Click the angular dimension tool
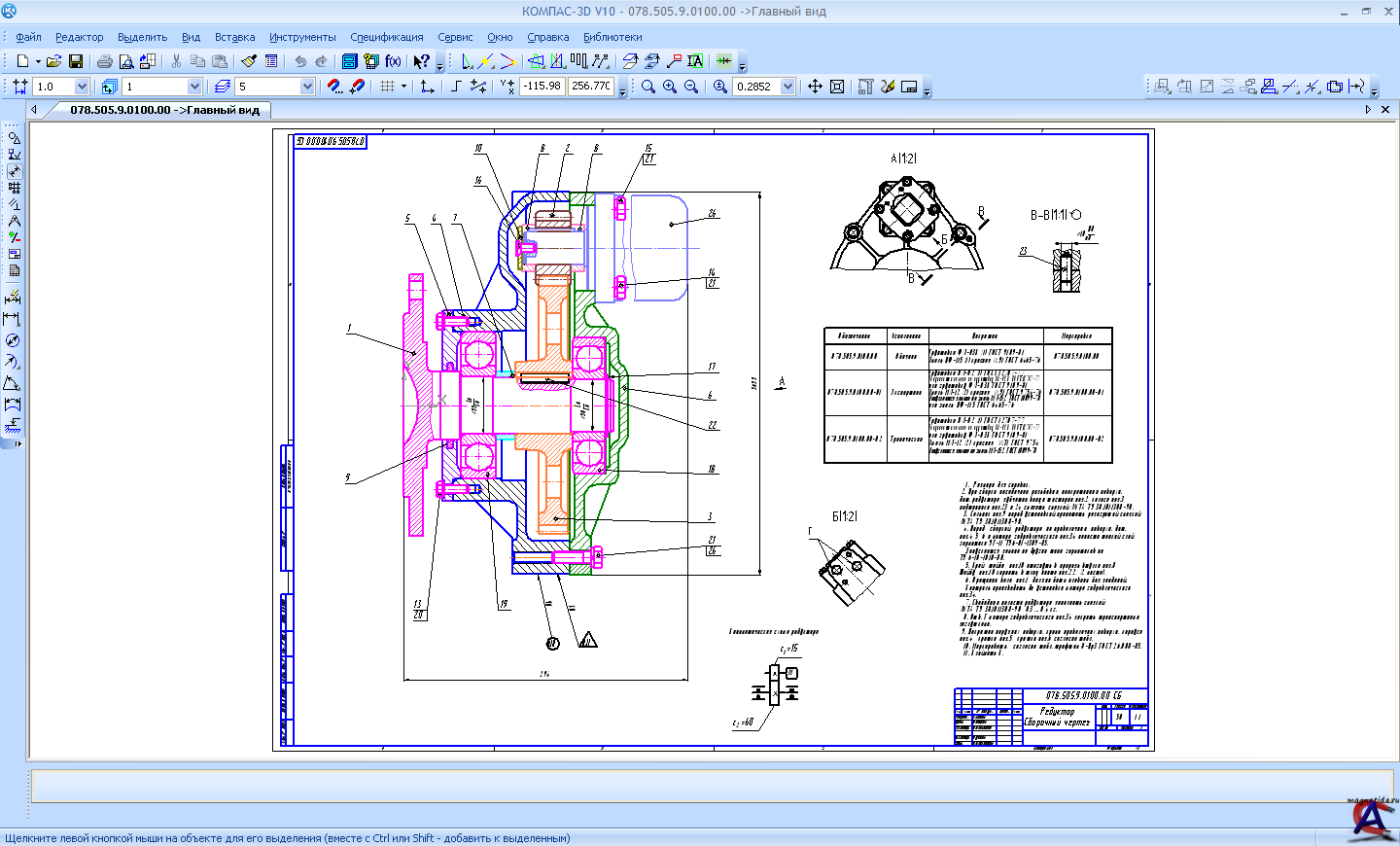This screenshot has height=846, width=1400. tap(13, 383)
